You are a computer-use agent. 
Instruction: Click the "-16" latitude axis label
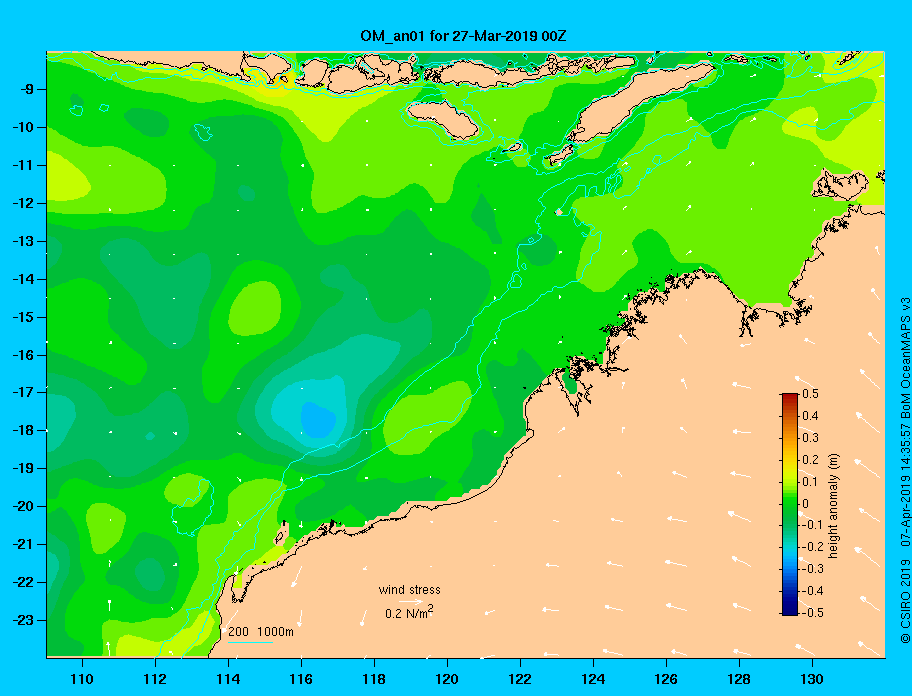22,355
